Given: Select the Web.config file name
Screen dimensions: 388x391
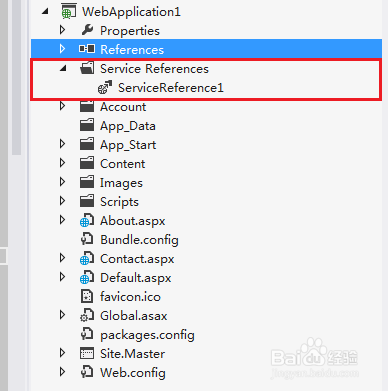Looking at the screenshot, I should pos(133,373).
